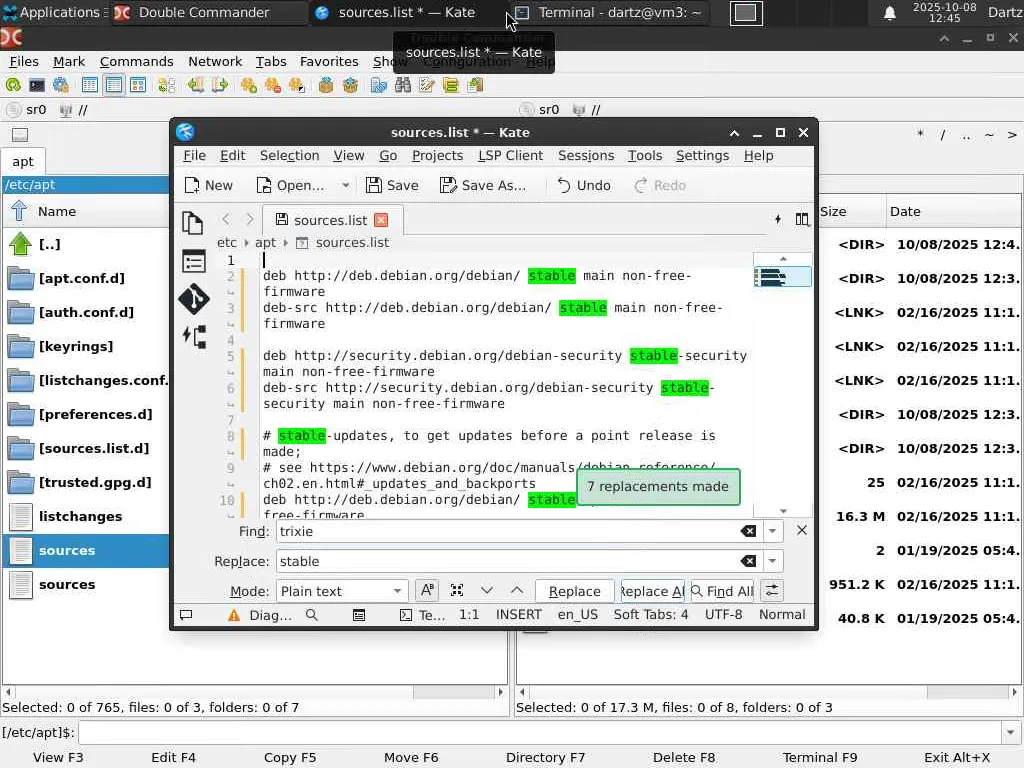Switch to Full columns view in Double Commander toolbar
This screenshot has height=768, width=1024.
114,85
